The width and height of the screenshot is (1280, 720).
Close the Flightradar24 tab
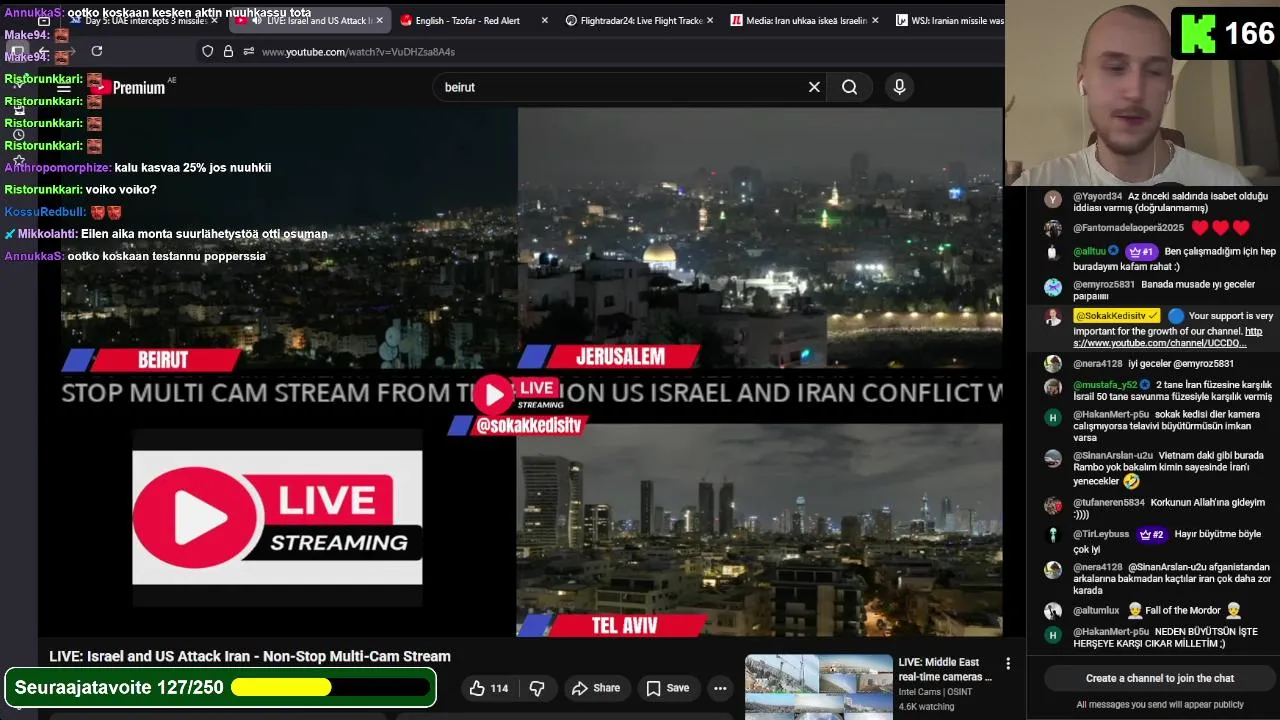(710, 20)
